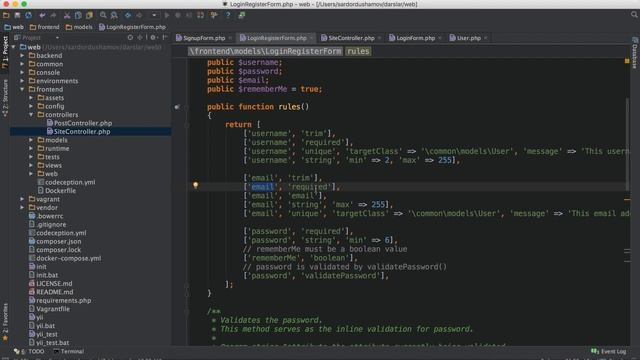The height and width of the screenshot is (360, 640).
Task: Click the yellow inspection indicator in editor corner
Action: (x=627, y=61)
